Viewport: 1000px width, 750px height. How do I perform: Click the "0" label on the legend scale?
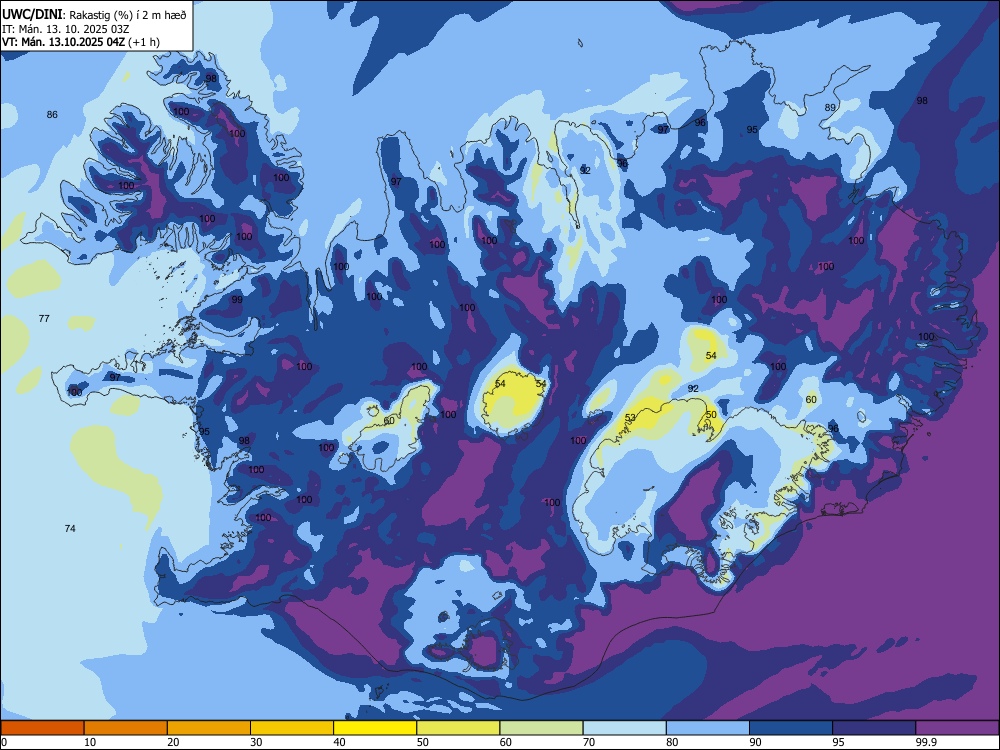4,742
